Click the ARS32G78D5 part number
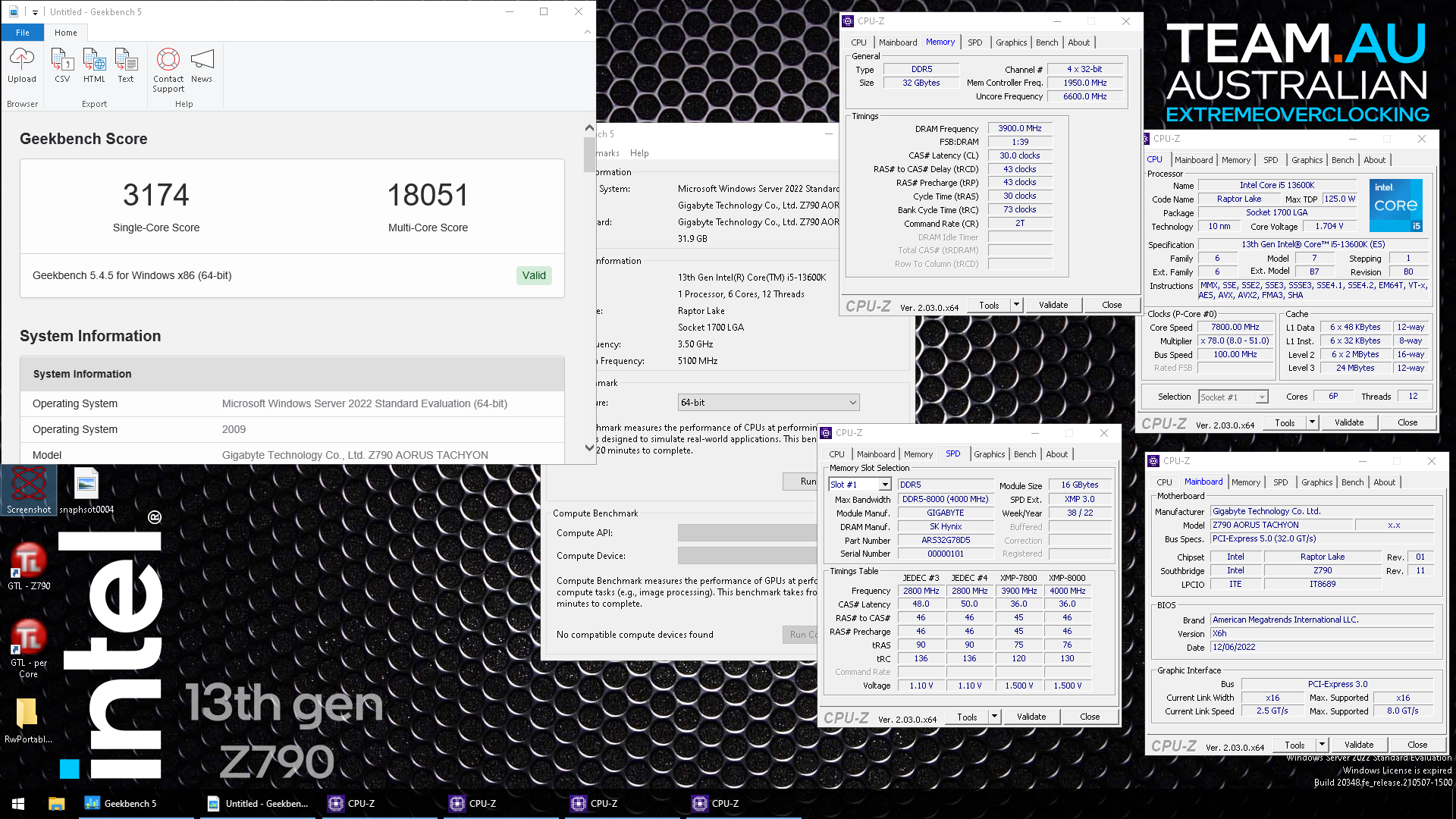Viewport: 1456px width, 819px height. coord(946,541)
